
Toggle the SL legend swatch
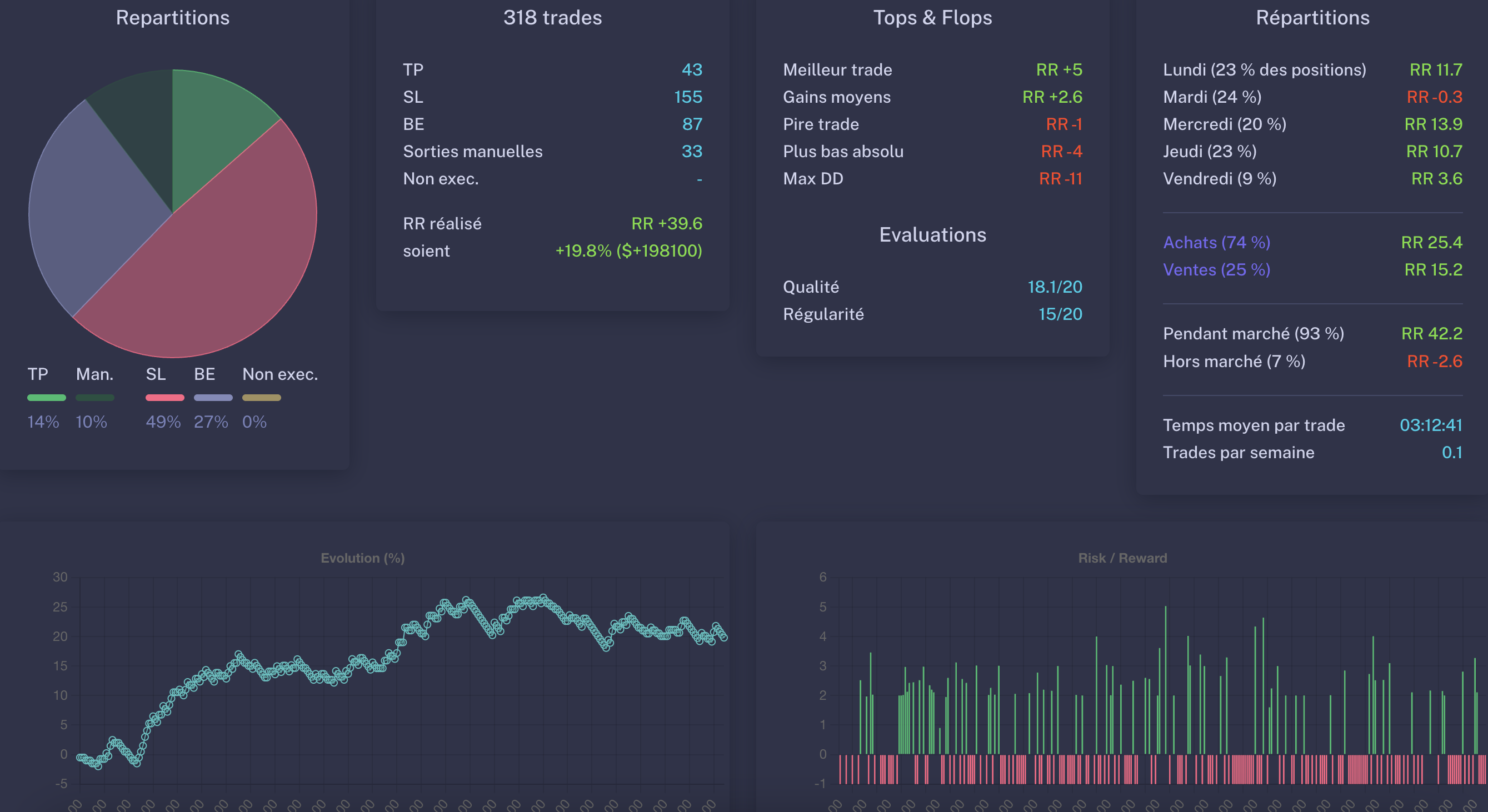(x=166, y=397)
